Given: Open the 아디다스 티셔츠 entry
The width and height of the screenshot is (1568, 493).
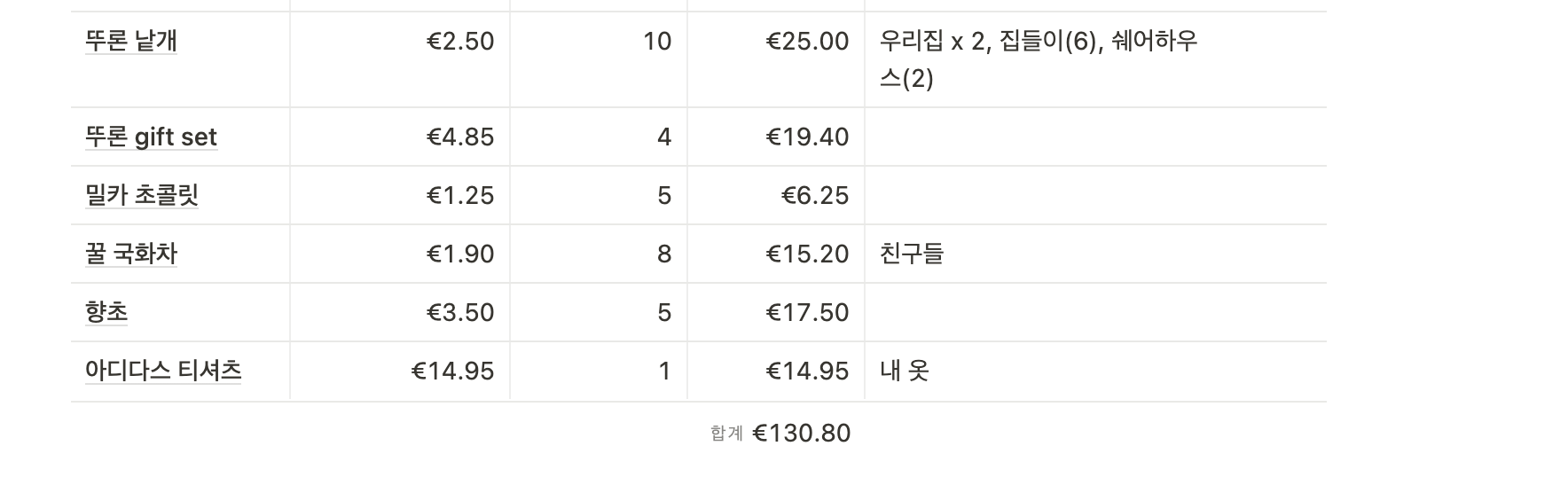Looking at the screenshot, I should coord(163,372).
